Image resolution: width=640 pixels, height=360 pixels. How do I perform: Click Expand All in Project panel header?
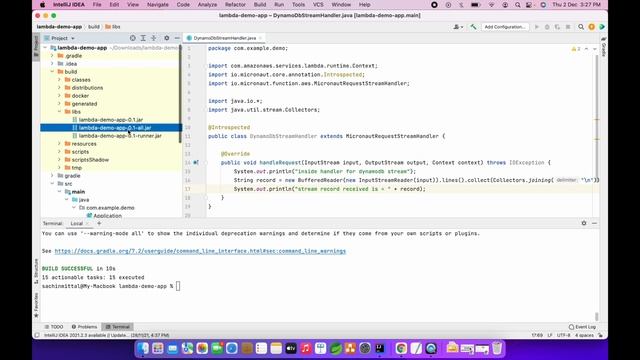[143, 38]
